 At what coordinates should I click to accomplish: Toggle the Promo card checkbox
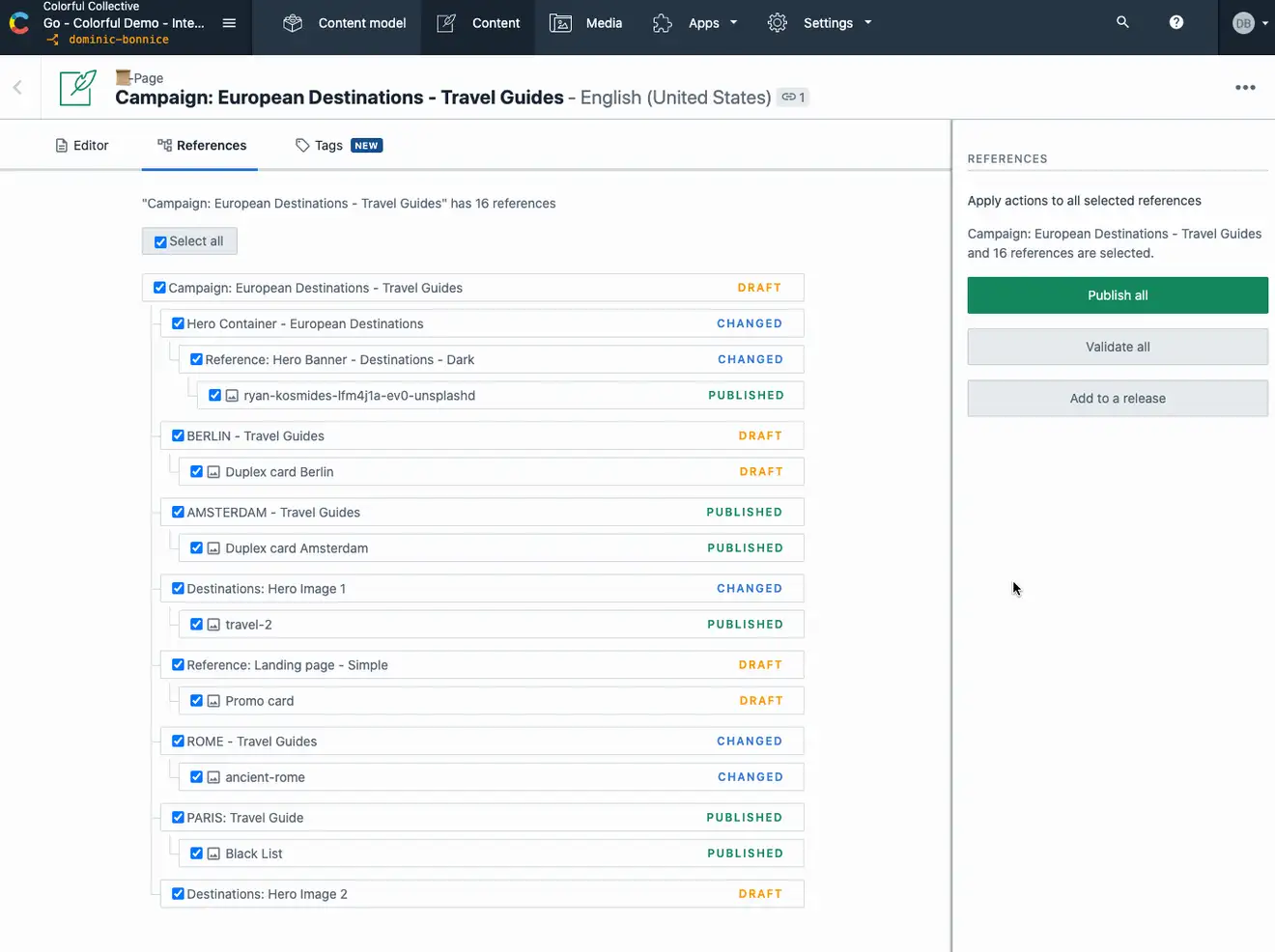196,701
